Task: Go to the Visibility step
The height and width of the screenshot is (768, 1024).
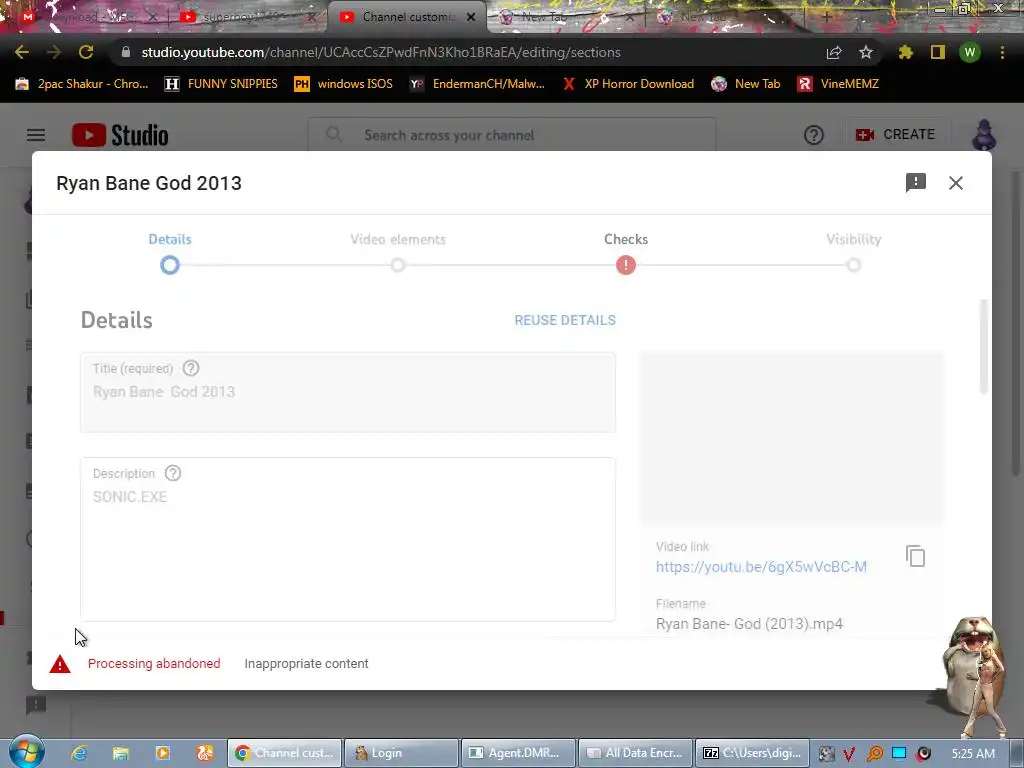Action: coord(854,239)
